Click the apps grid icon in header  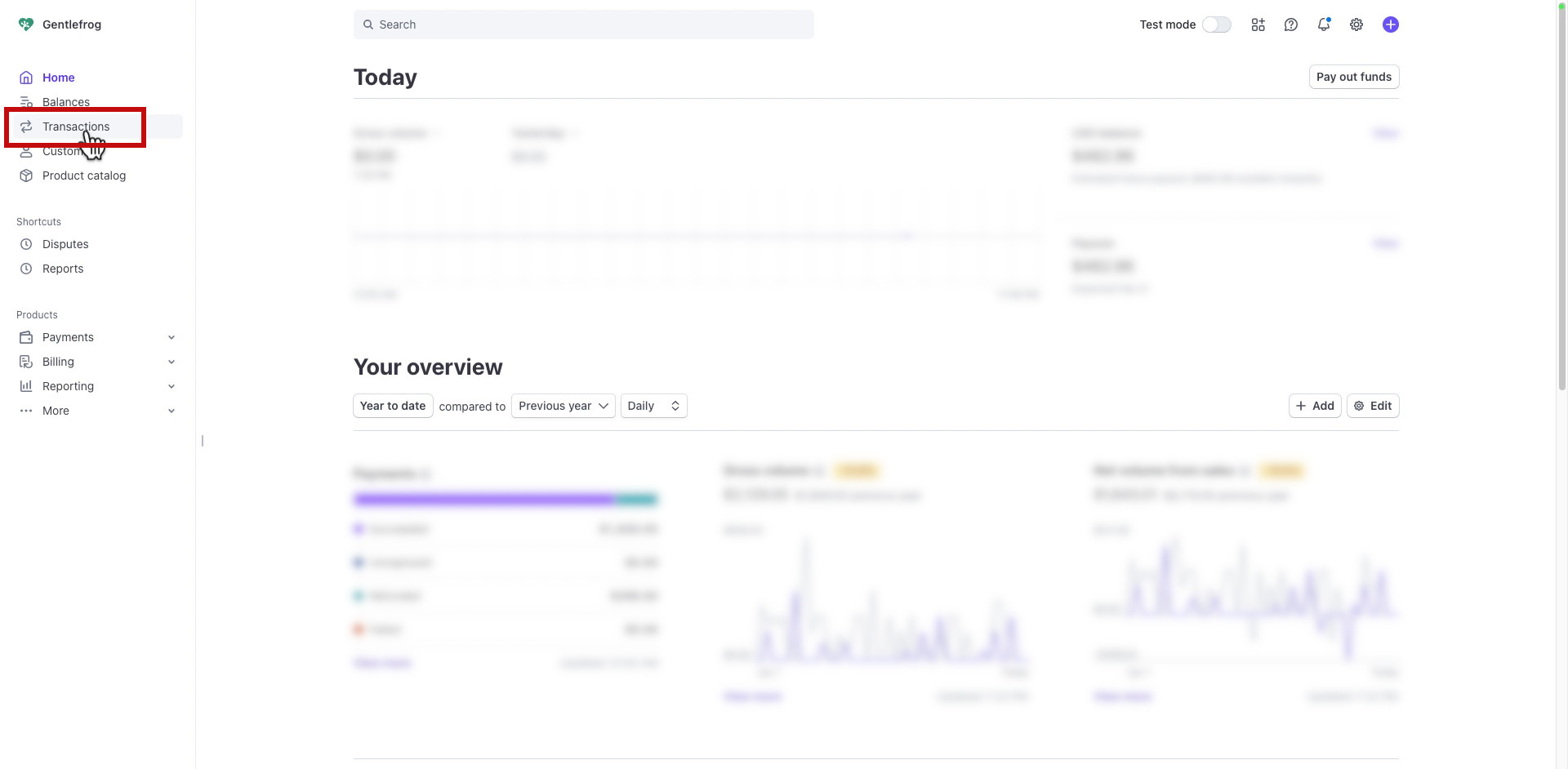(x=1258, y=24)
